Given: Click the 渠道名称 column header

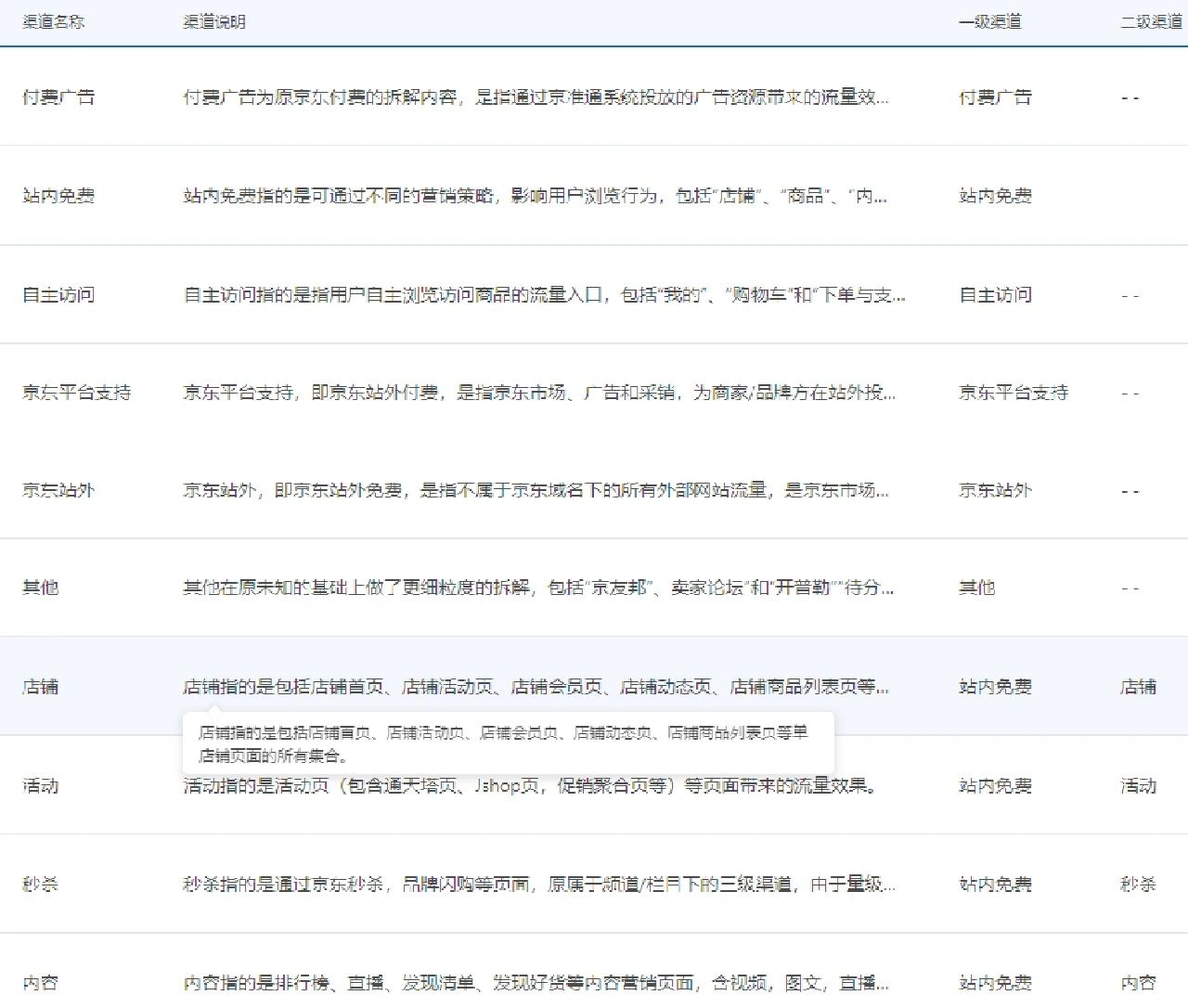Looking at the screenshot, I should 54,21.
